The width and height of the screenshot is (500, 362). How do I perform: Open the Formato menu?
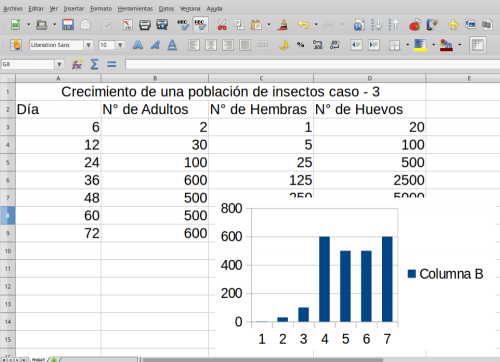(101, 8)
